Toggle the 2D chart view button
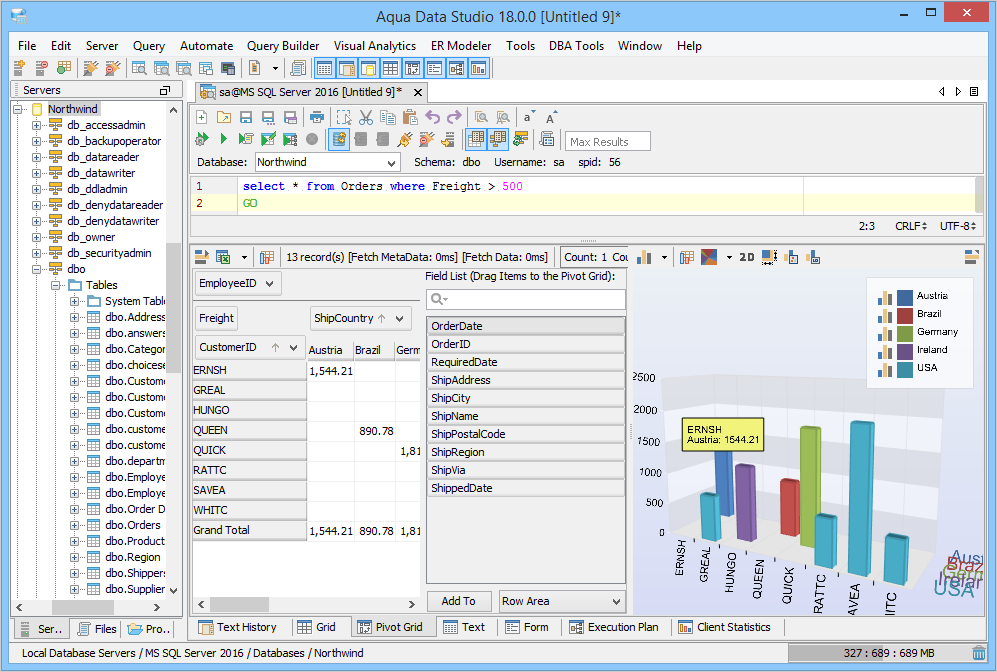The image size is (997, 672). pyautogui.click(x=747, y=257)
